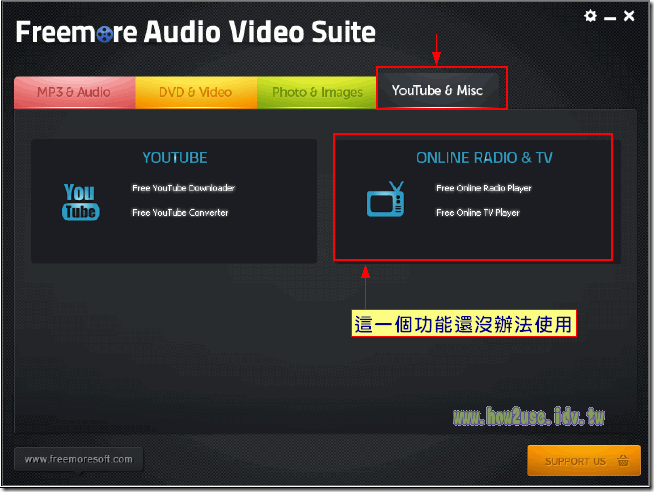Launch Free YouTube Converter
The image size is (654, 492).
point(180,212)
